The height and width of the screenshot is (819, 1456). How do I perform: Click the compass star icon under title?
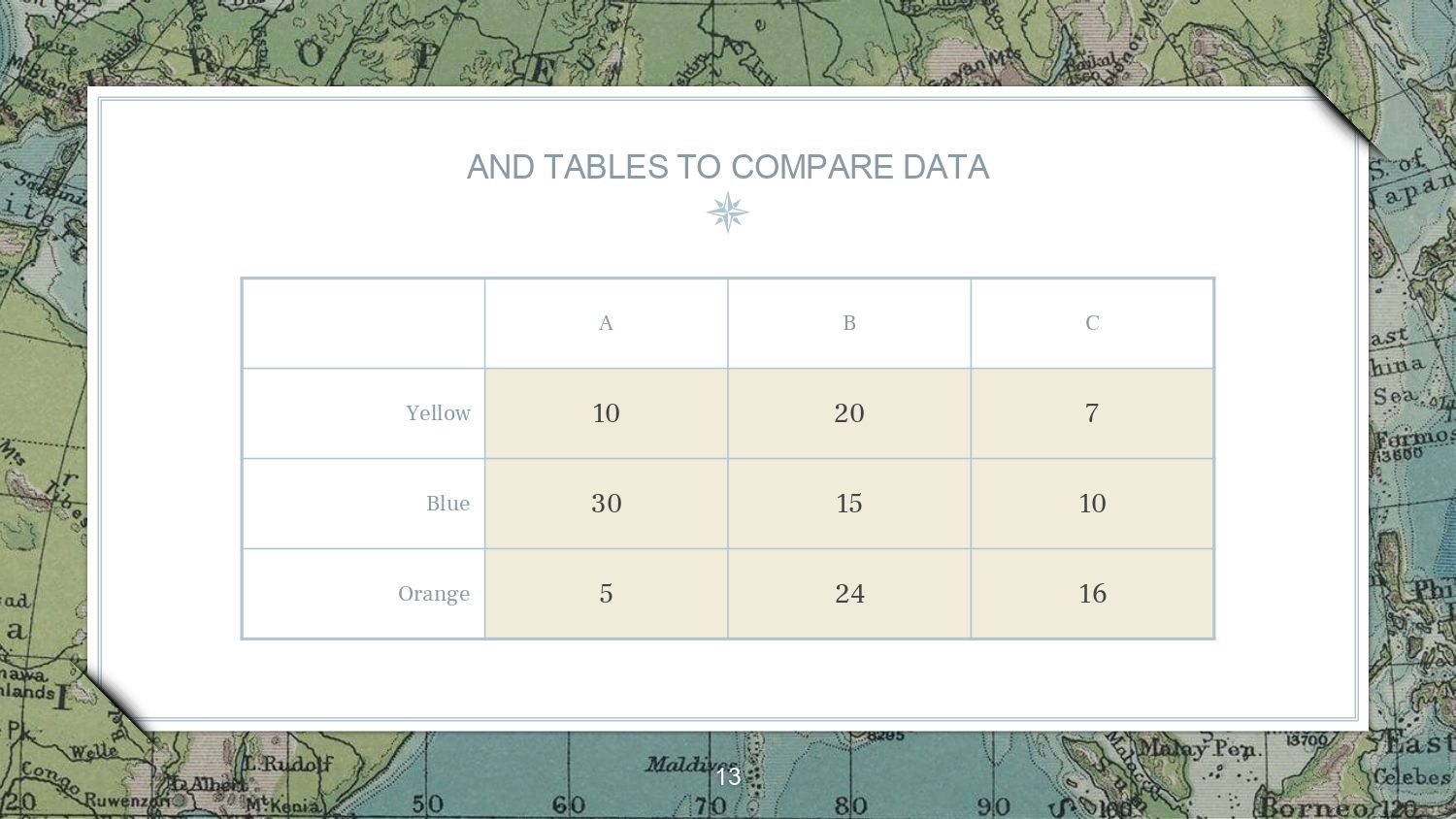click(x=728, y=213)
